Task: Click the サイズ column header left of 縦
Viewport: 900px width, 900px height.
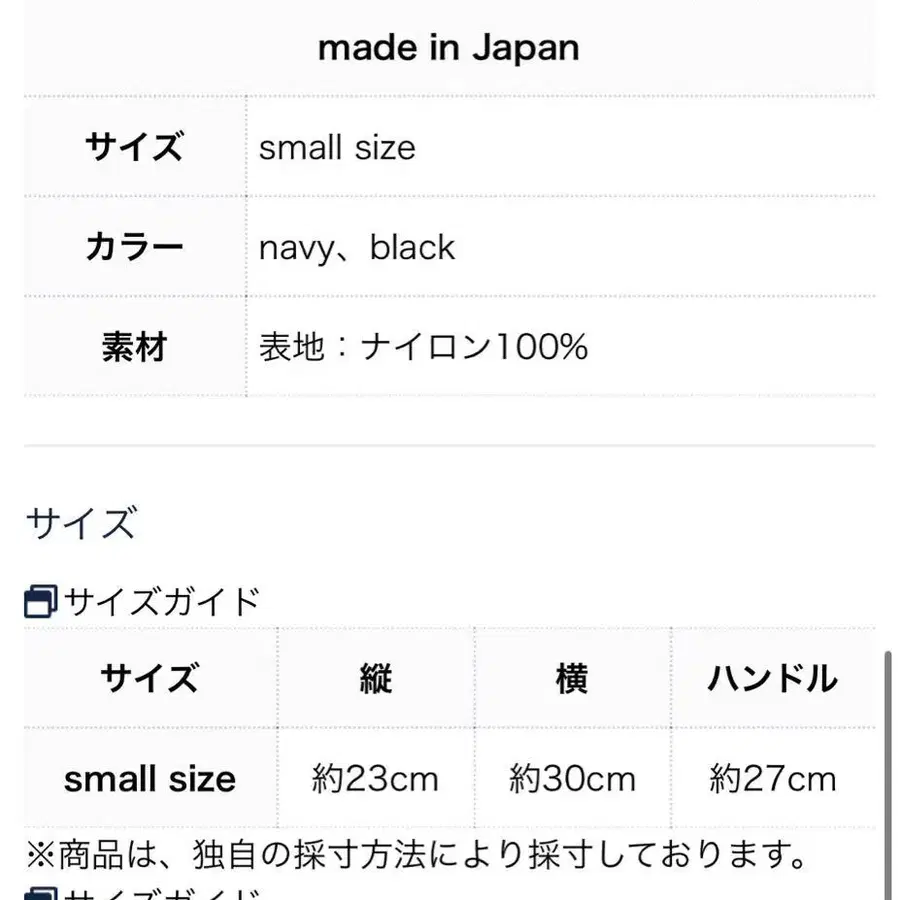Action: click(x=150, y=678)
